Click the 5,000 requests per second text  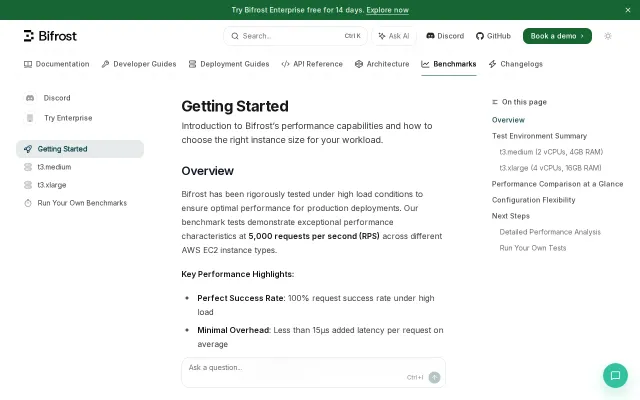(x=313, y=236)
